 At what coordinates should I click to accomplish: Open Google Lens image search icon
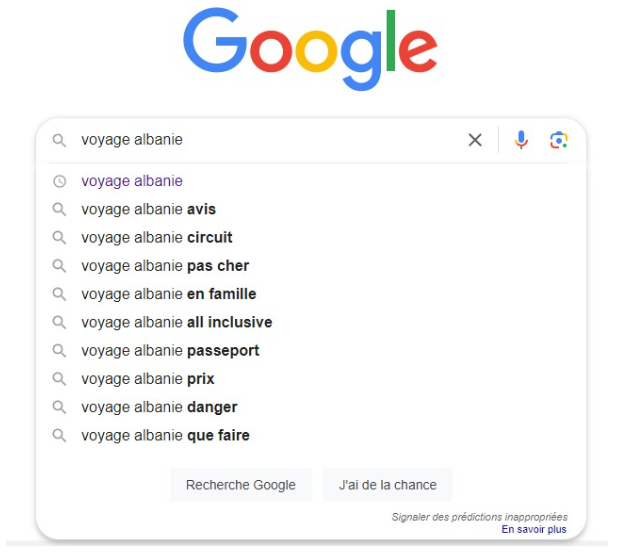[558, 140]
